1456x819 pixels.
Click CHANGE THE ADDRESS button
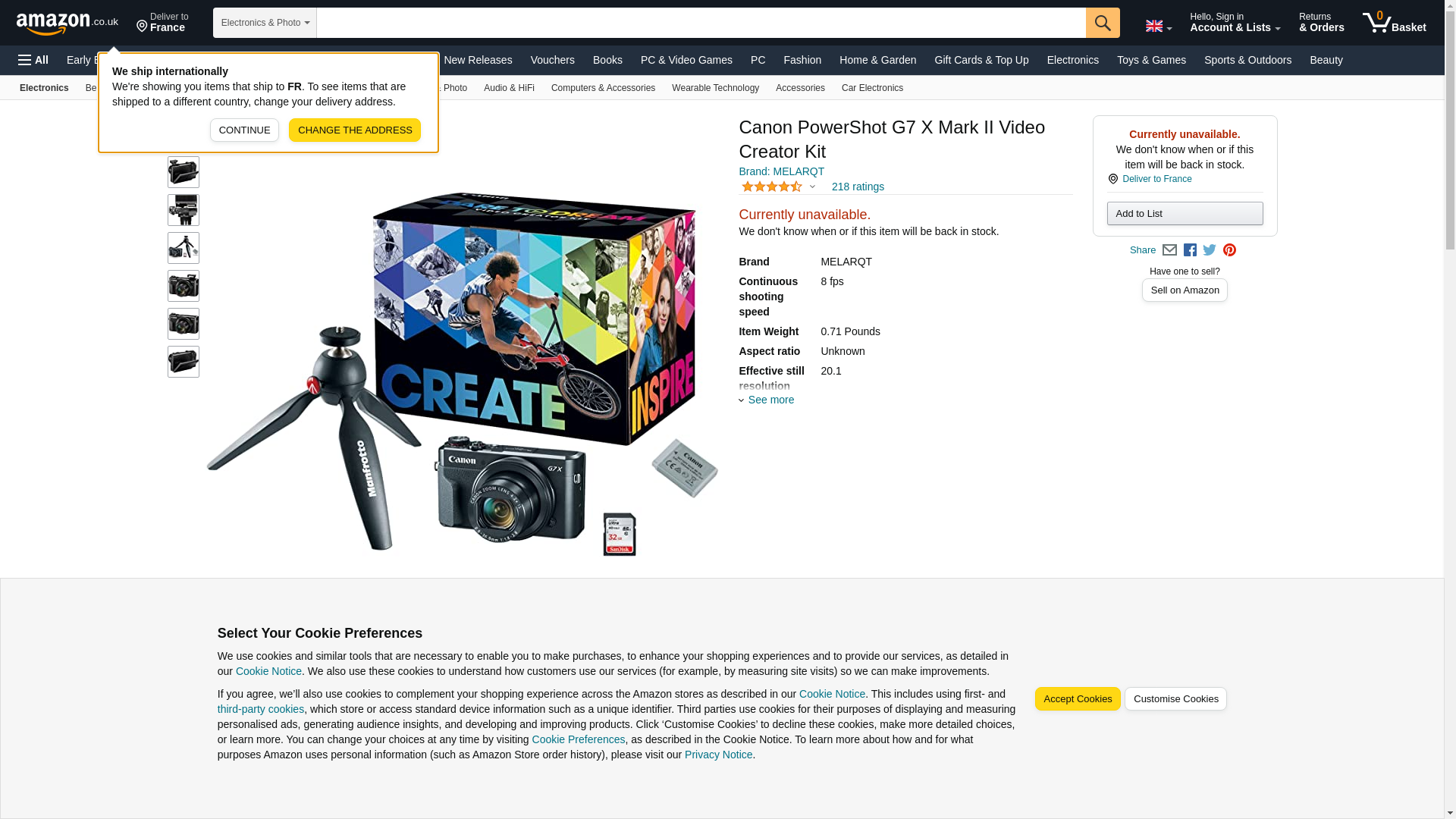click(x=355, y=130)
